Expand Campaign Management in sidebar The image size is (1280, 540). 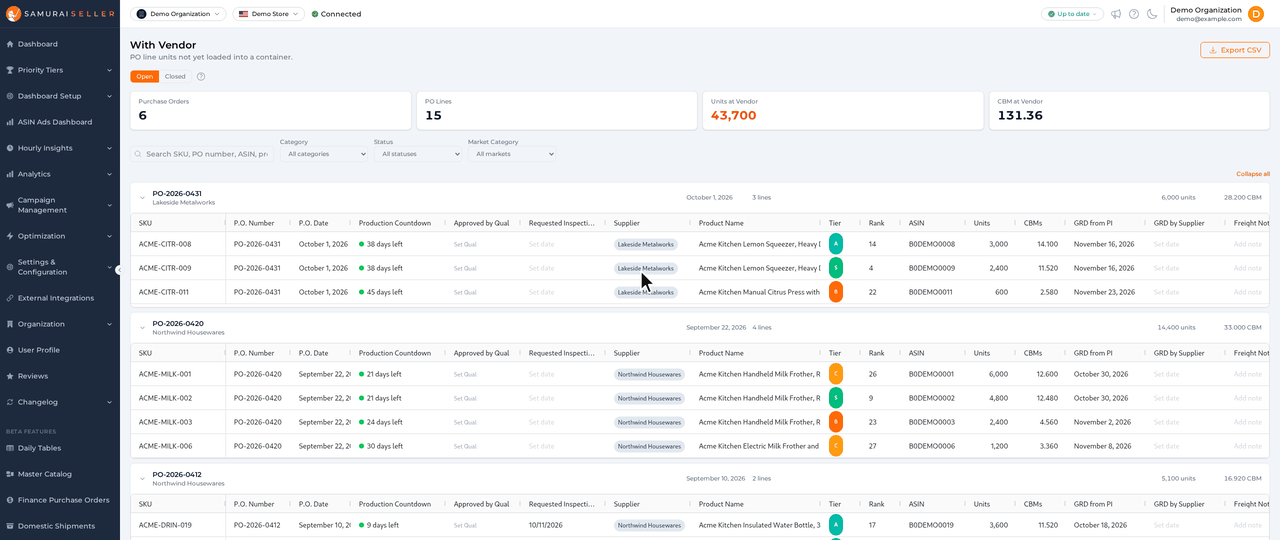60,205
